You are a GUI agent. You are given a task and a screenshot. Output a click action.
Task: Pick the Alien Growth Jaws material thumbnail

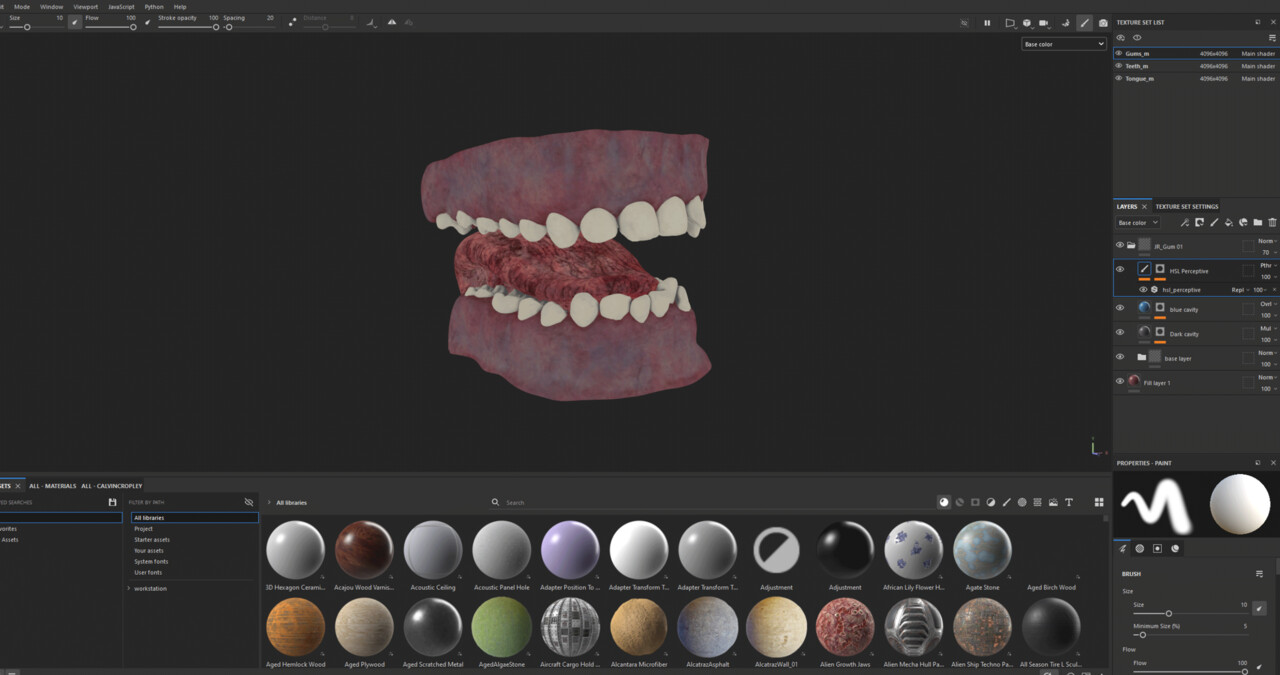pos(844,628)
